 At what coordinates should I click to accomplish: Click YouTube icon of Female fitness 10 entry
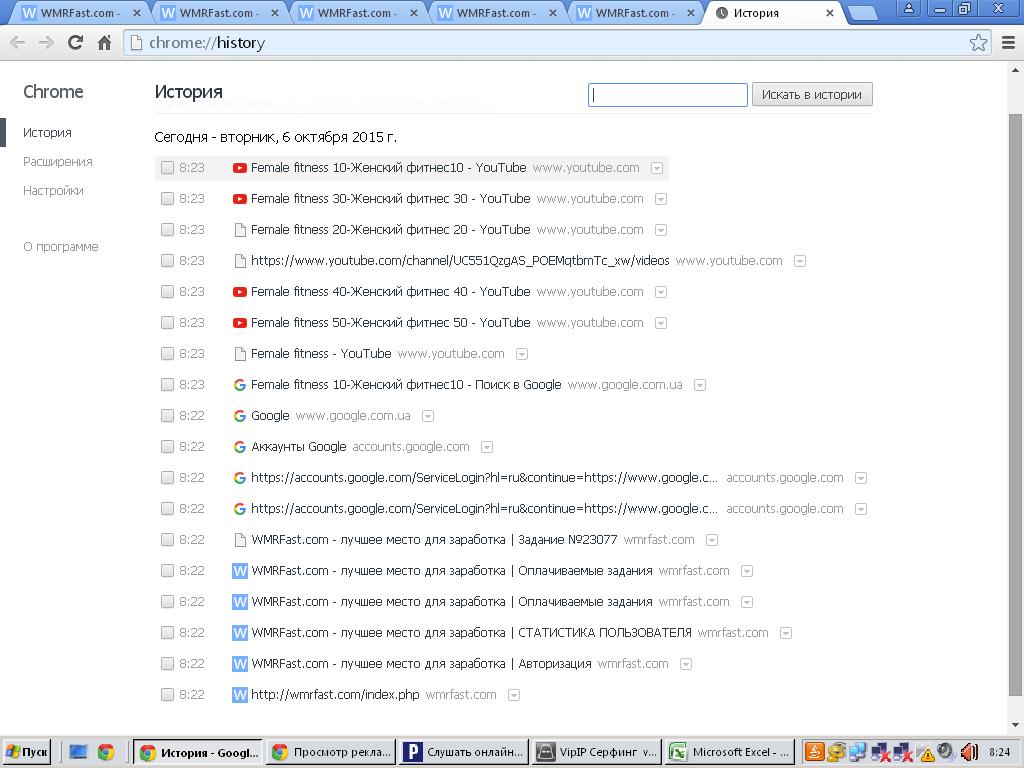[x=240, y=168]
